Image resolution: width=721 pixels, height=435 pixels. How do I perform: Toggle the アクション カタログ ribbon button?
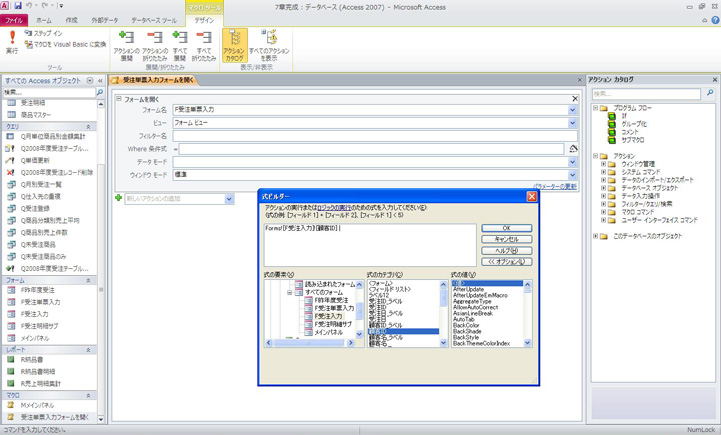(235, 45)
